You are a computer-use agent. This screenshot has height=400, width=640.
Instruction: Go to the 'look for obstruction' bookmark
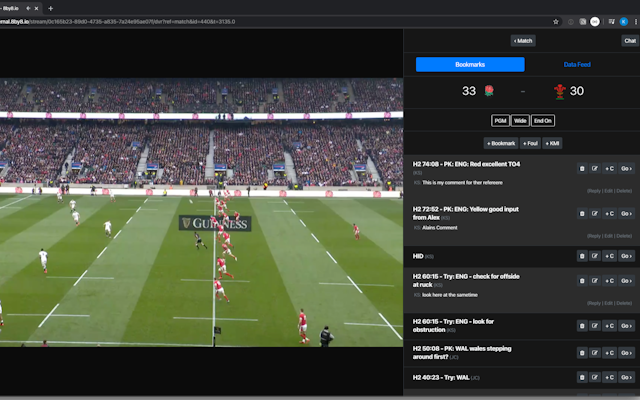tap(626, 326)
